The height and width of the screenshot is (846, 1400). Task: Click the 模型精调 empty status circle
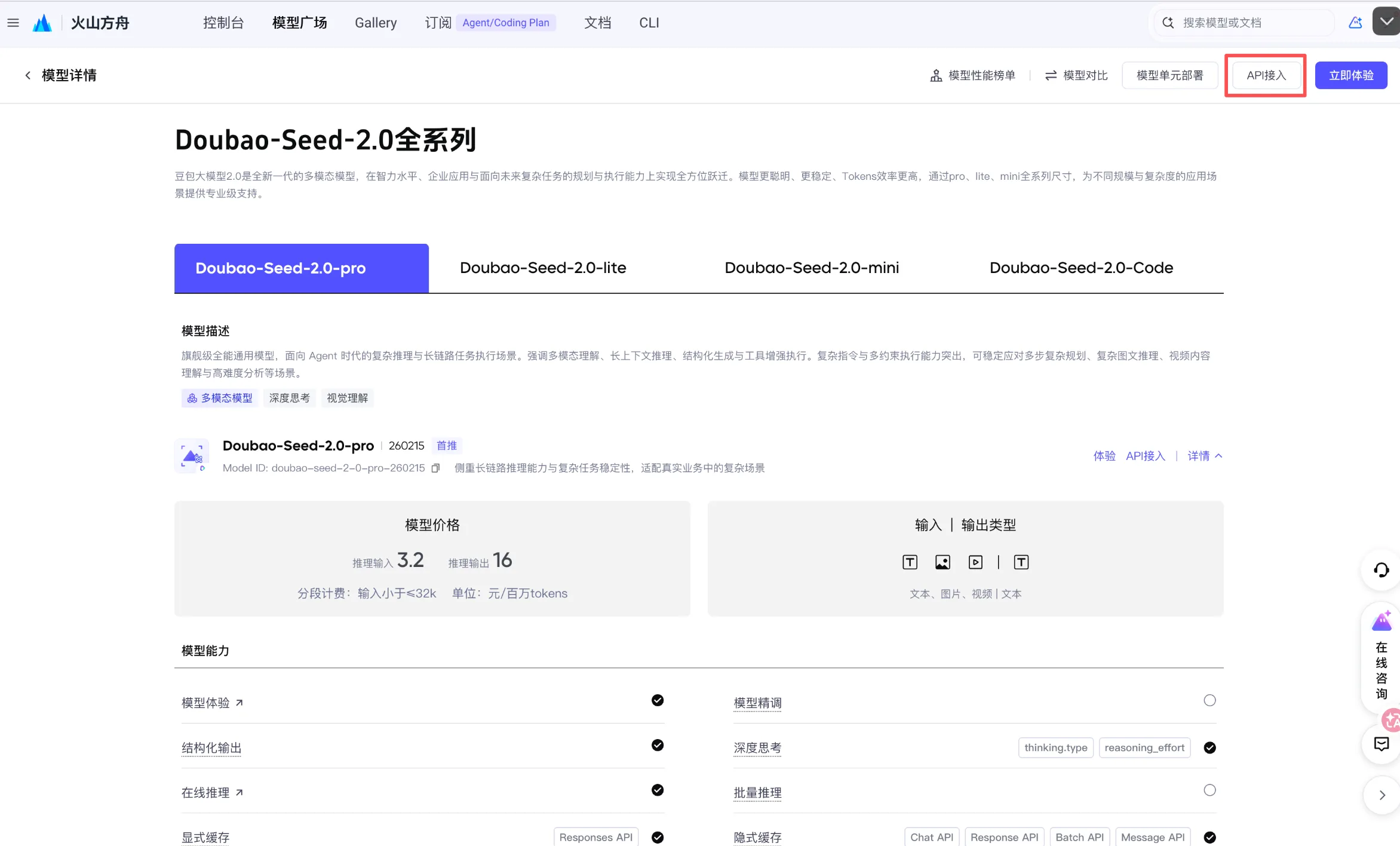(x=1209, y=700)
